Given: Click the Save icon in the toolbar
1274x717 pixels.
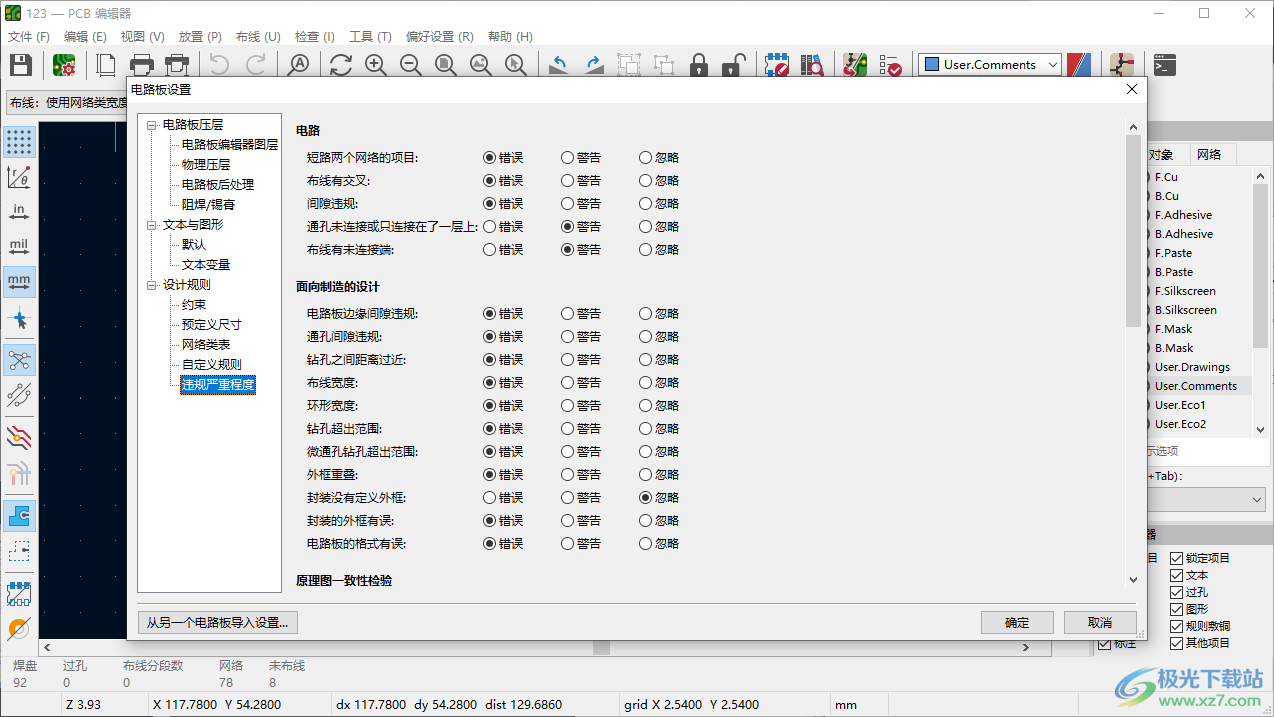Looking at the screenshot, I should [20, 65].
